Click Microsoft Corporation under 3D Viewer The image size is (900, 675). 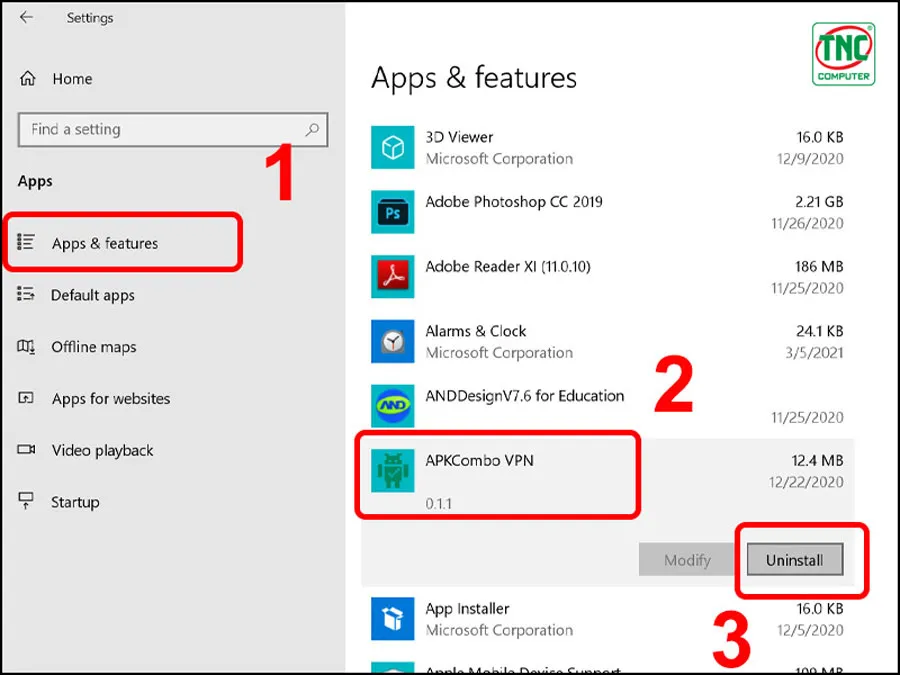[499, 158]
